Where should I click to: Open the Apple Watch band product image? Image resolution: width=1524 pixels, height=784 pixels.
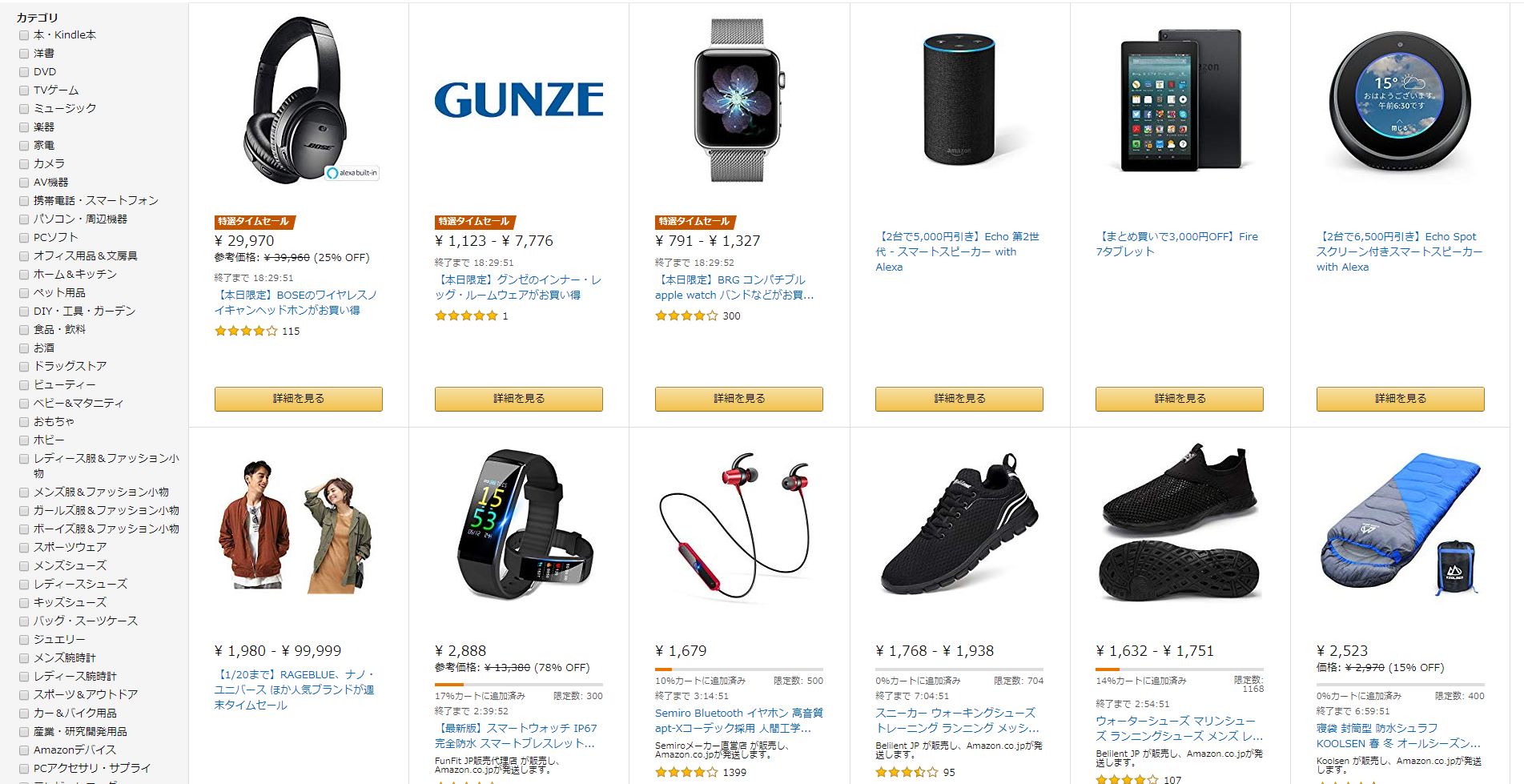click(x=738, y=100)
